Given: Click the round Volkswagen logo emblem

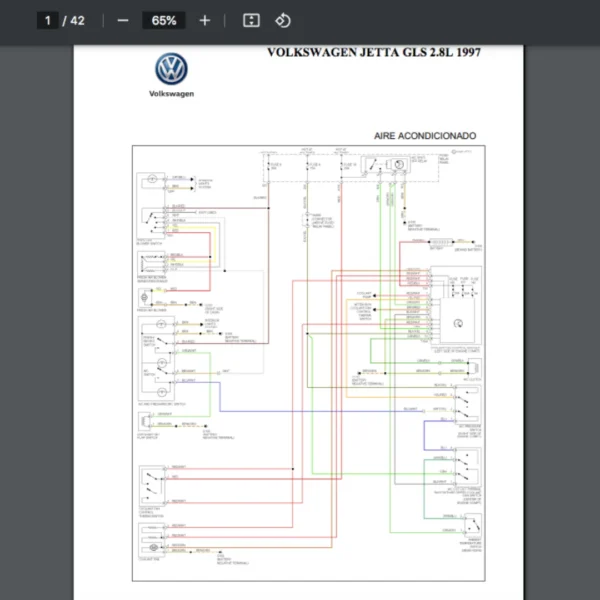Looking at the screenshot, I should click(171, 69).
